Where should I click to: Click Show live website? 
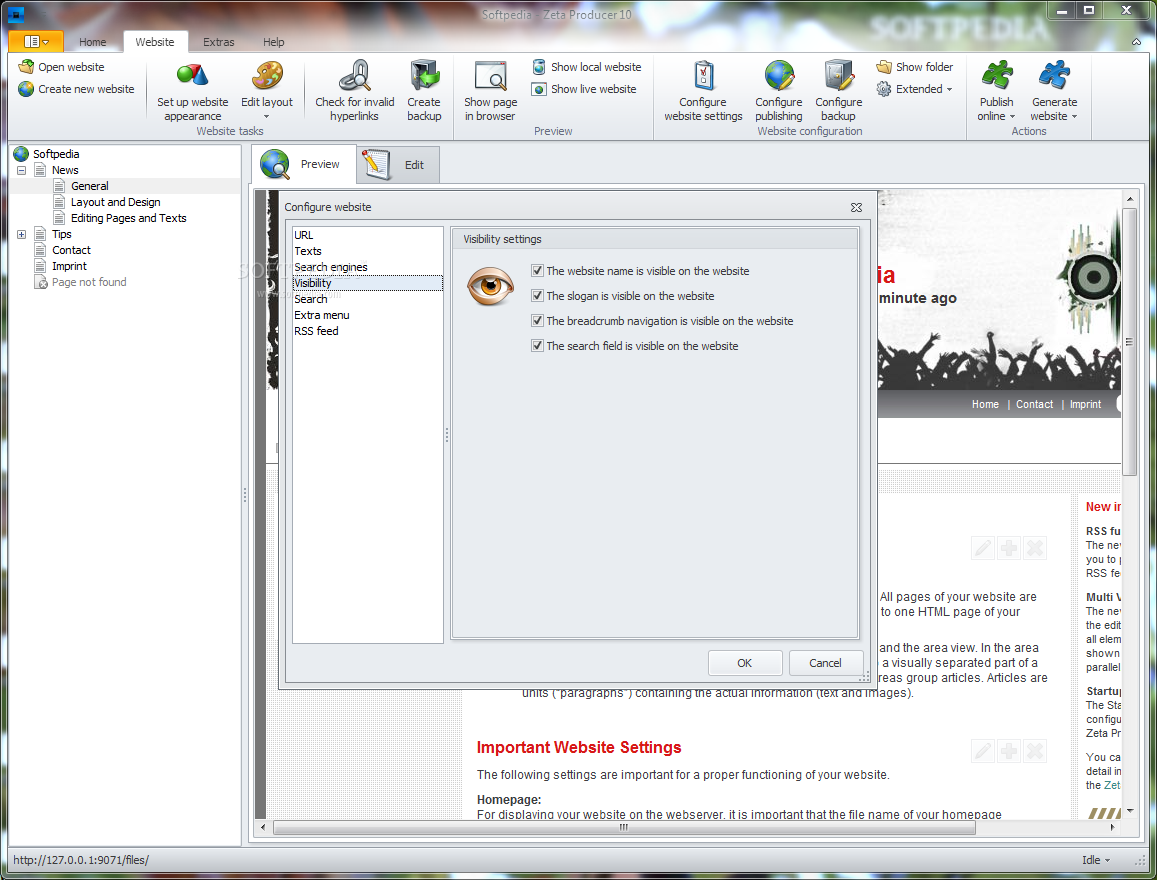pos(584,89)
